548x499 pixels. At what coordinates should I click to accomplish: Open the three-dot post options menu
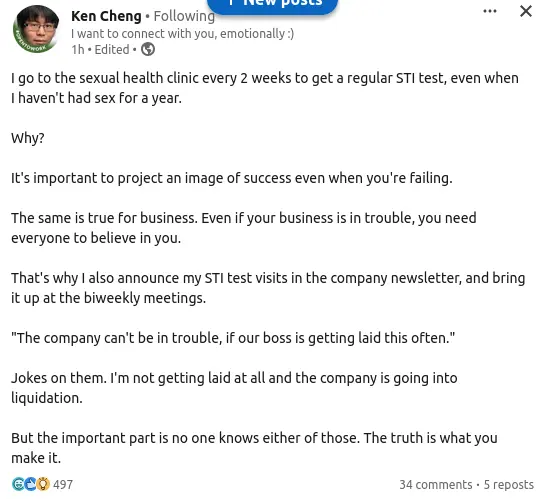tap(490, 11)
